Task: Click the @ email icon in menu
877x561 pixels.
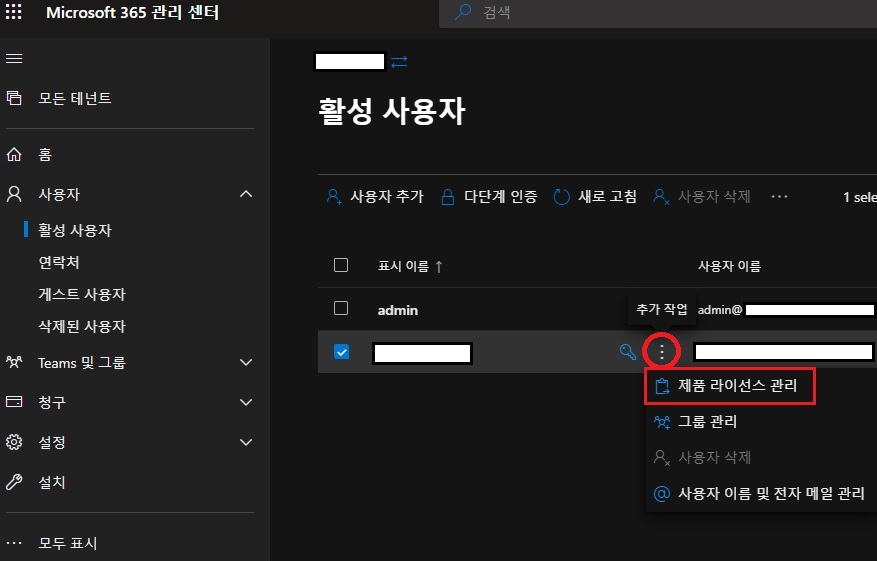Action: point(662,494)
